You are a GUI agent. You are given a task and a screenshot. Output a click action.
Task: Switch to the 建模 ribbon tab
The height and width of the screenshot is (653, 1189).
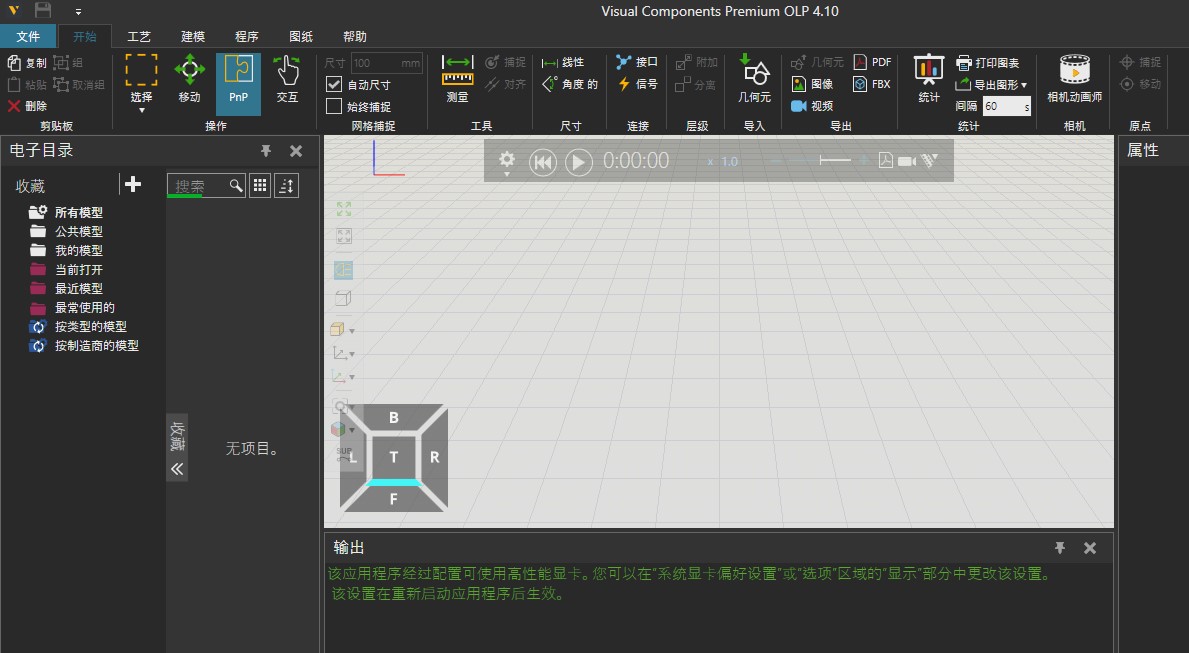pyautogui.click(x=192, y=37)
